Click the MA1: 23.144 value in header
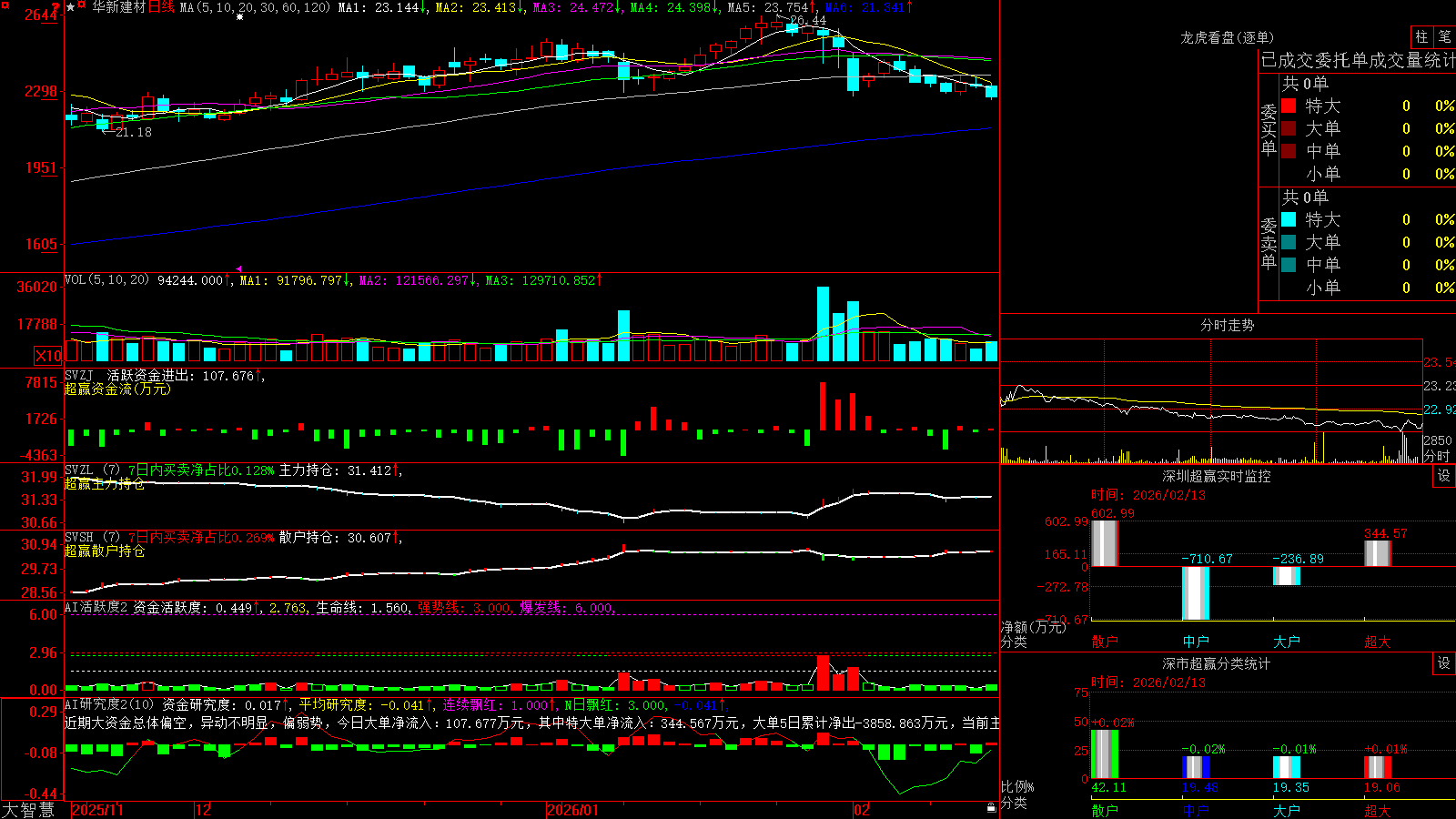 383,7
